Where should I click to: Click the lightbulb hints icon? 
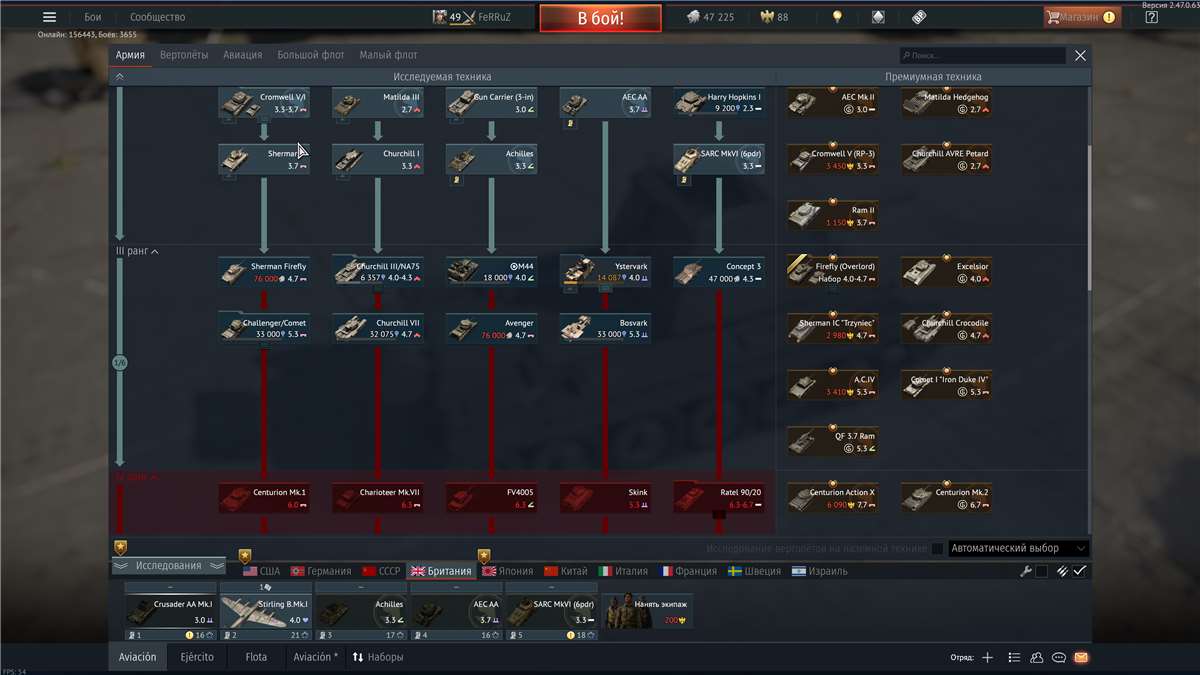tap(838, 17)
